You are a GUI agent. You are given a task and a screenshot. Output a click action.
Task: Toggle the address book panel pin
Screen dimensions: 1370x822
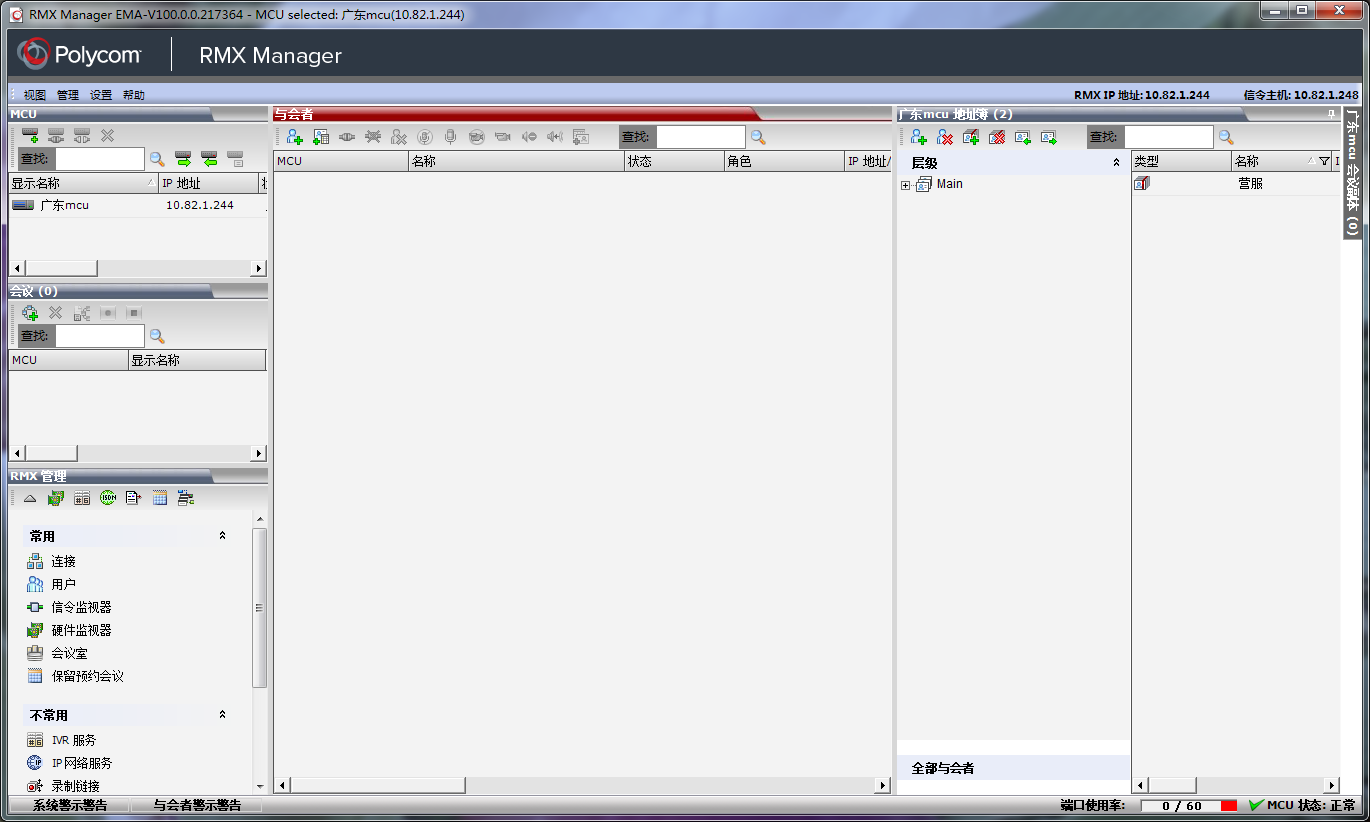point(1330,114)
